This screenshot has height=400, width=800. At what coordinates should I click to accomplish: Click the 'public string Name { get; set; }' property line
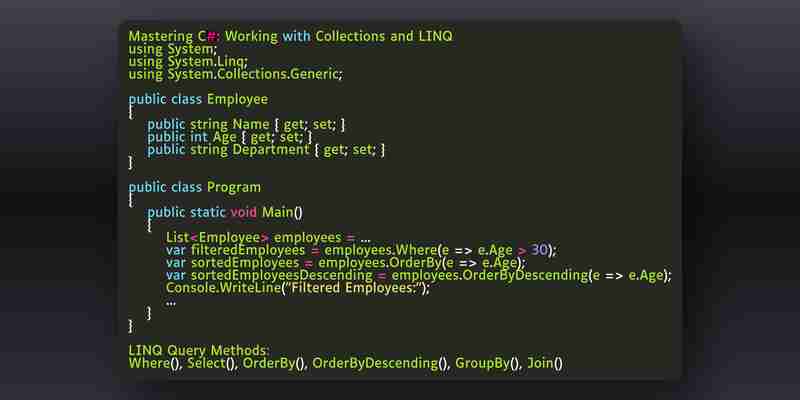pyautogui.click(x=246, y=124)
